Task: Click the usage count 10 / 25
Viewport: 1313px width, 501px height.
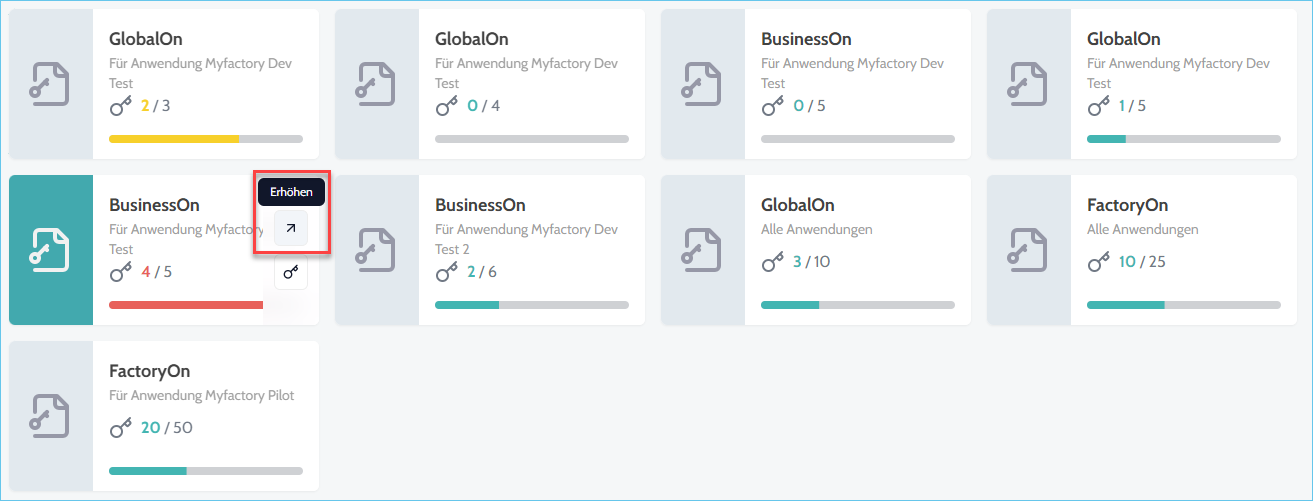Action: pos(1143,262)
